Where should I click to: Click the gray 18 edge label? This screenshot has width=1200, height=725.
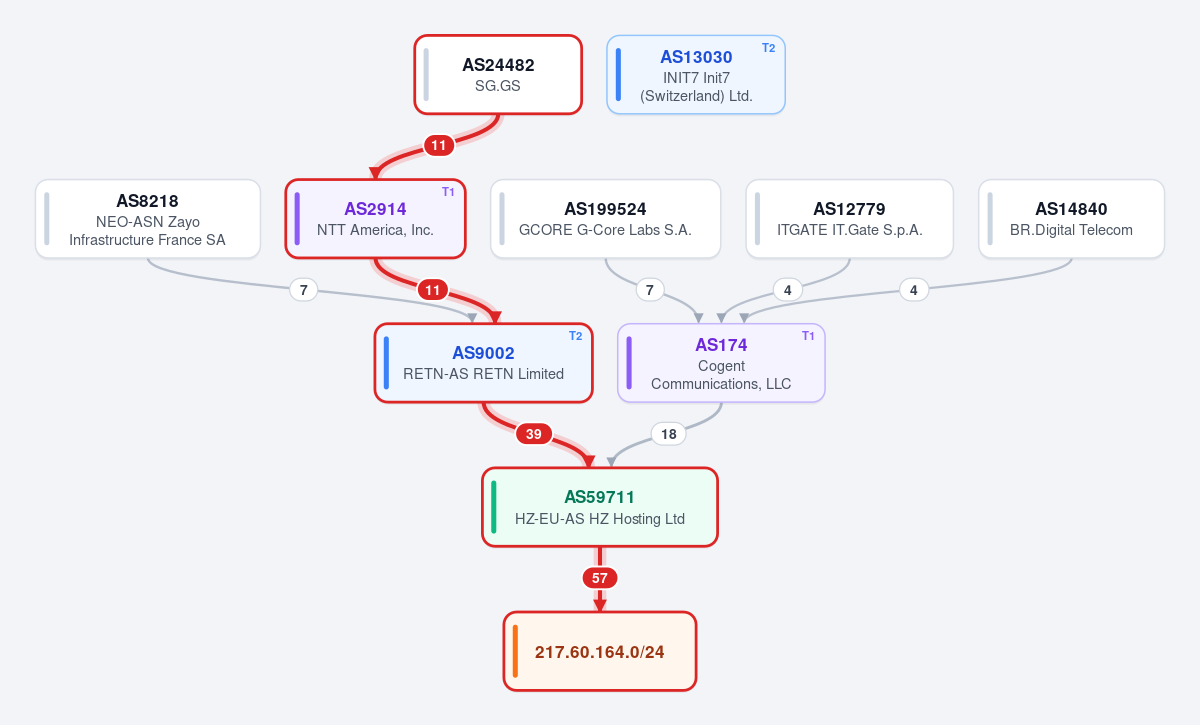[669, 434]
